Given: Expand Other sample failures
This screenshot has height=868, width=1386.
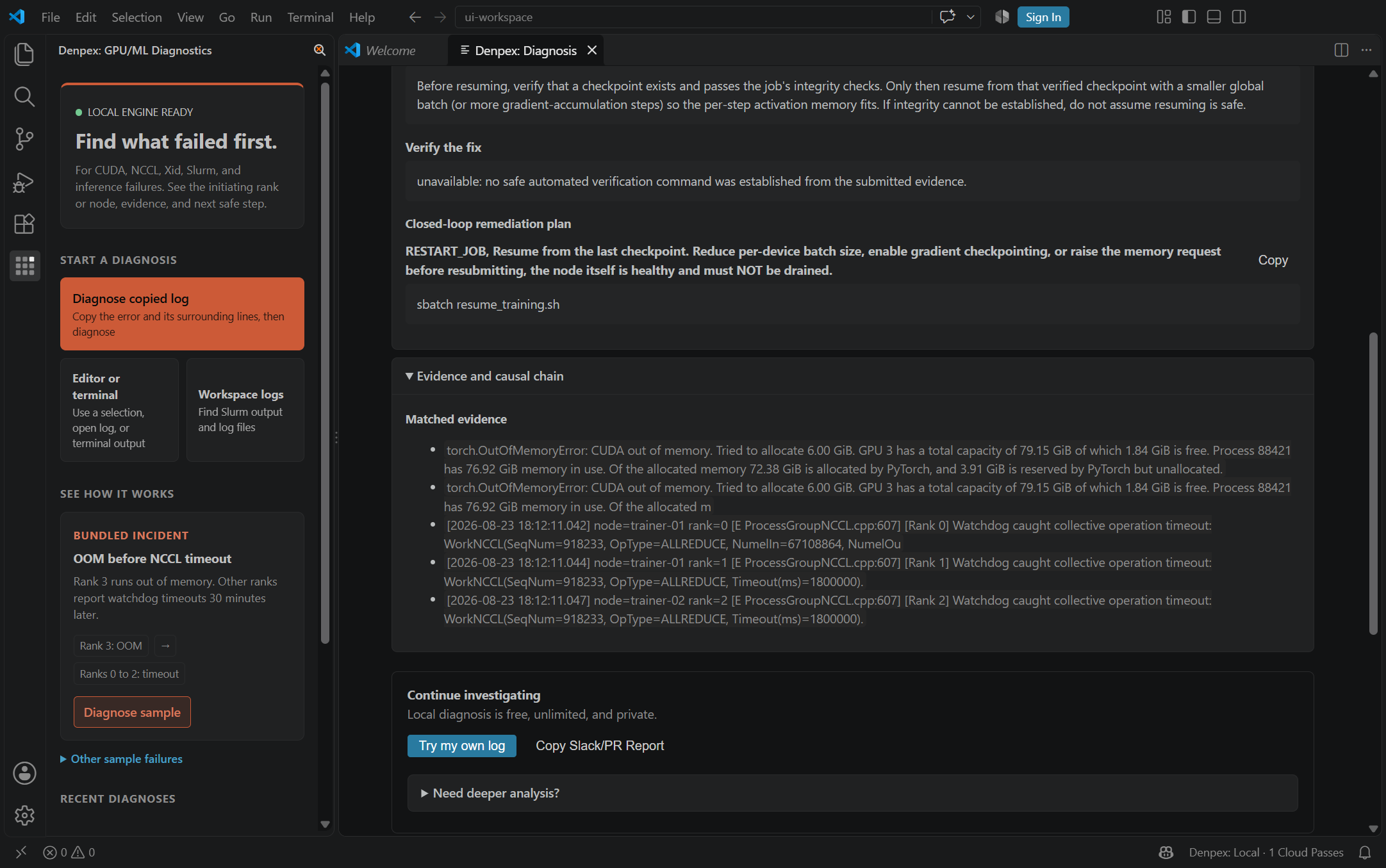Looking at the screenshot, I should 122,758.
